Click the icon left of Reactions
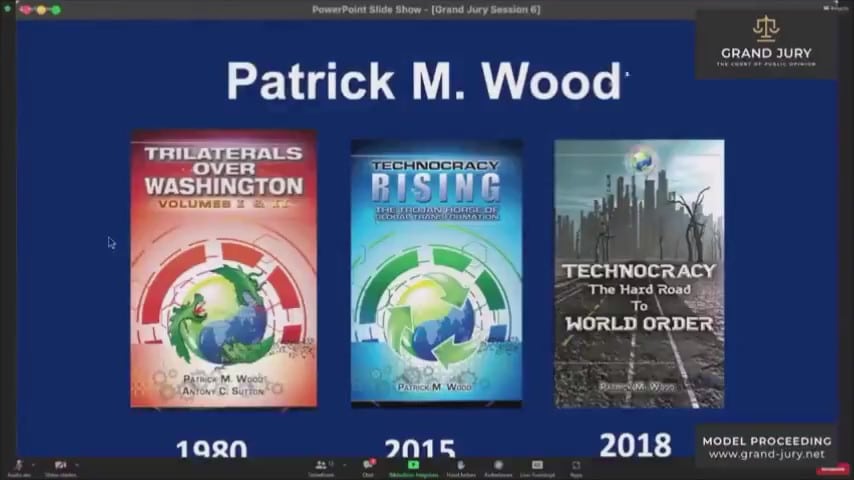854x480 pixels. [460, 466]
